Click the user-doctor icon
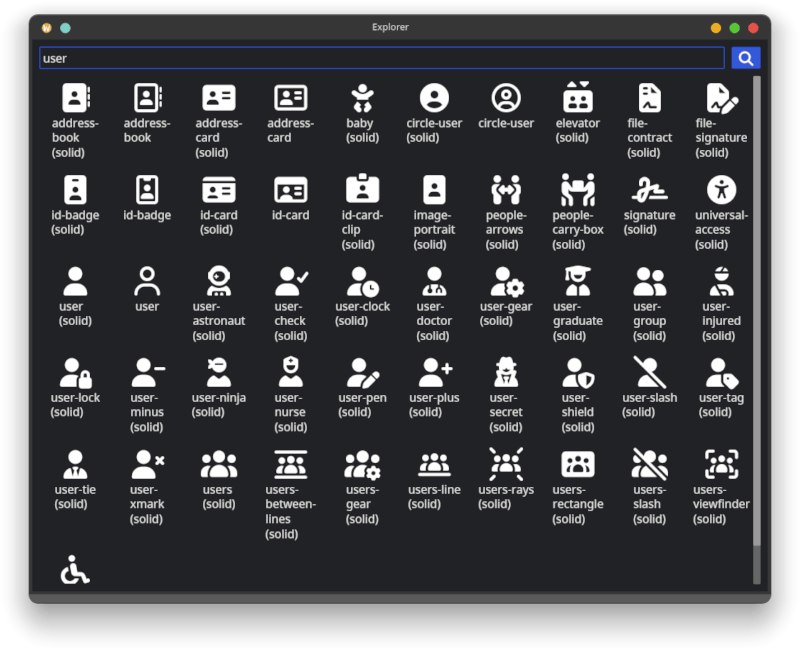The height and width of the screenshot is (651, 800). pos(434,282)
